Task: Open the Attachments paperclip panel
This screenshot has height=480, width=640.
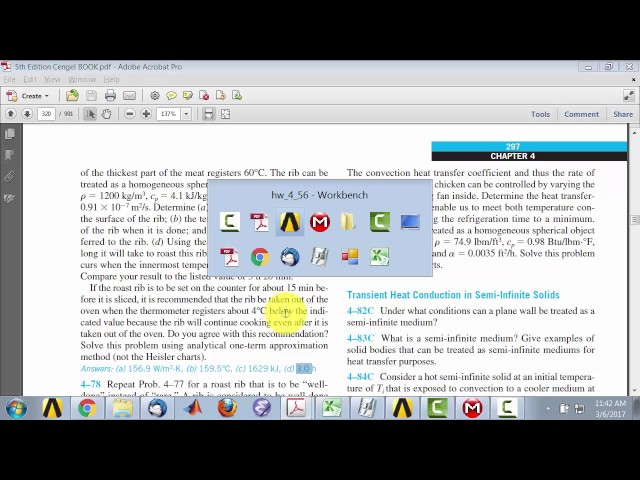Action: point(10,177)
